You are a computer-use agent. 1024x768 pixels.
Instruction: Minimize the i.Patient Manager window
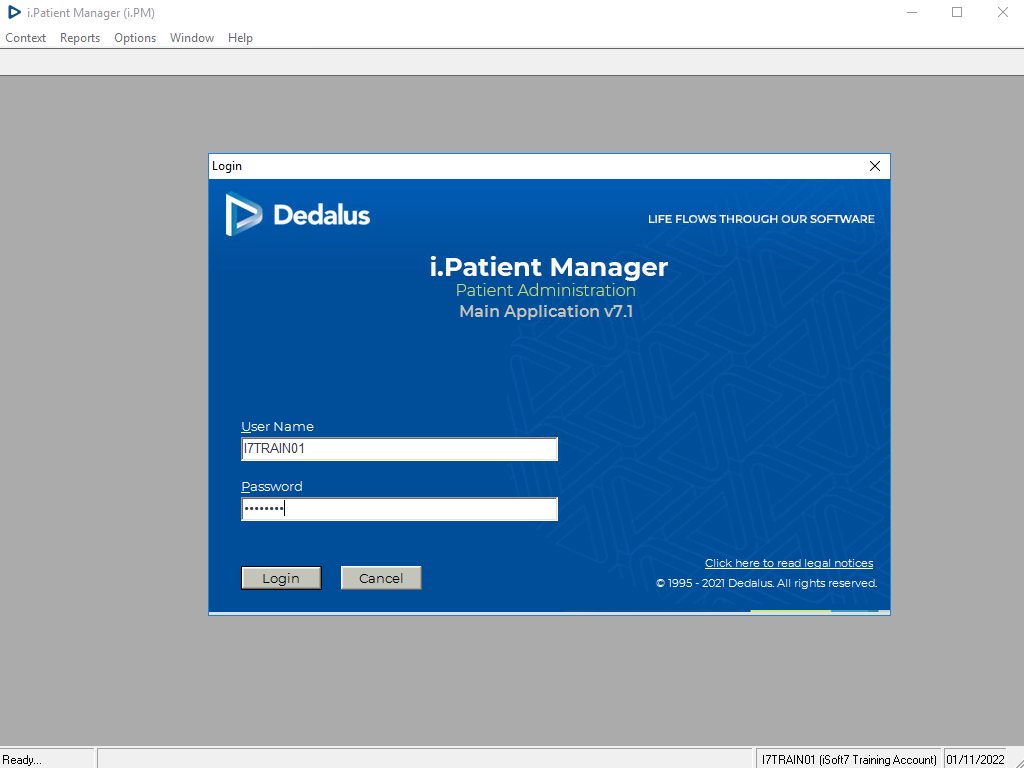point(912,12)
